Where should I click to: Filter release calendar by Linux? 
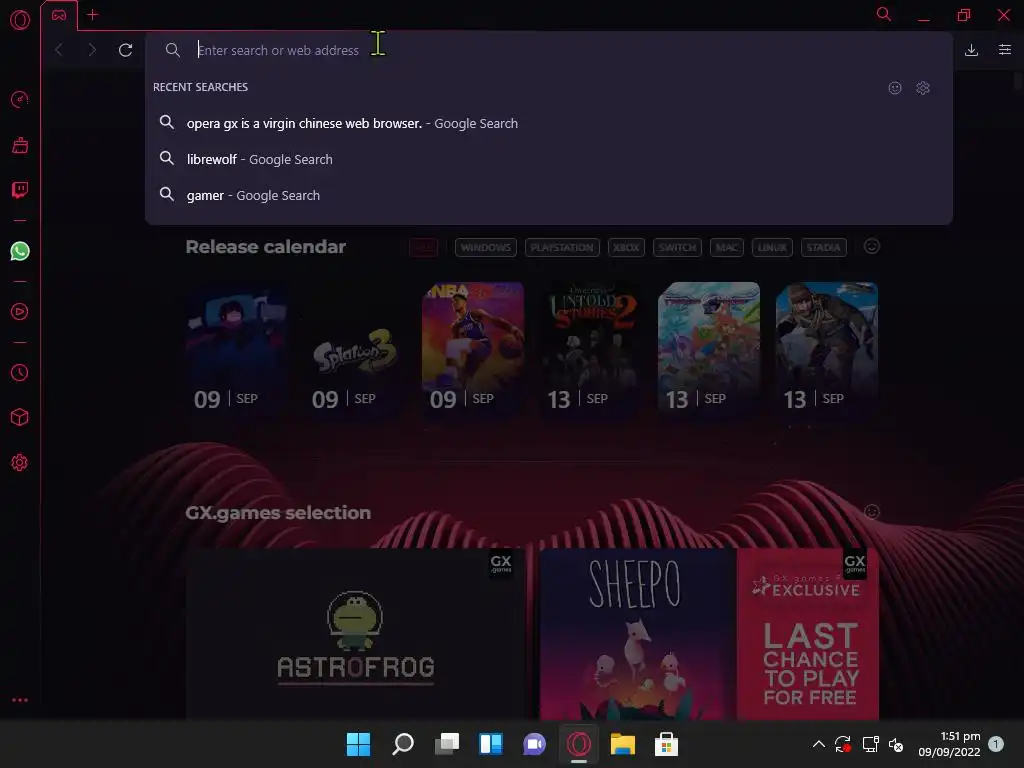(x=773, y=248)
